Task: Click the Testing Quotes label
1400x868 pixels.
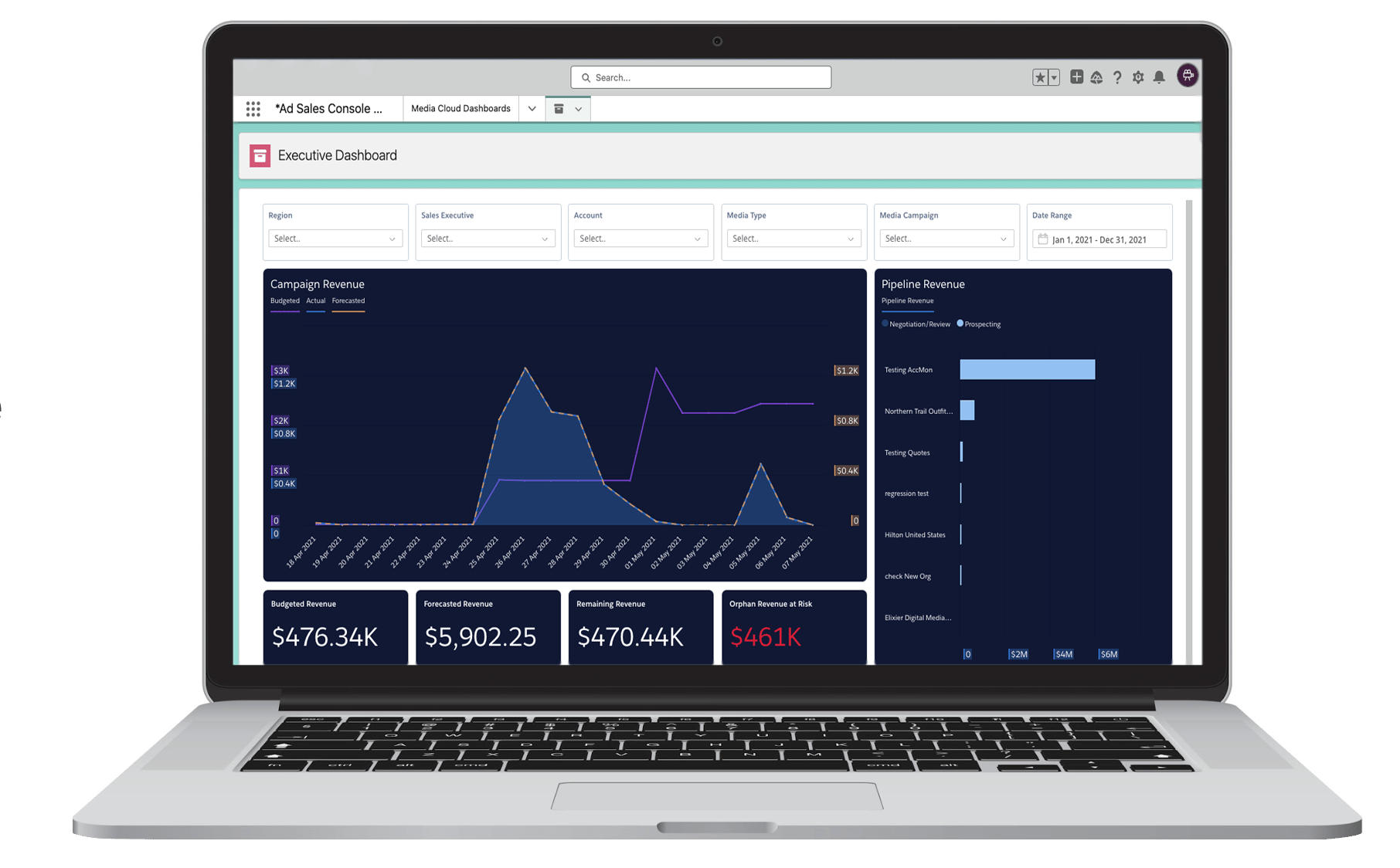Action: (907, 453)
